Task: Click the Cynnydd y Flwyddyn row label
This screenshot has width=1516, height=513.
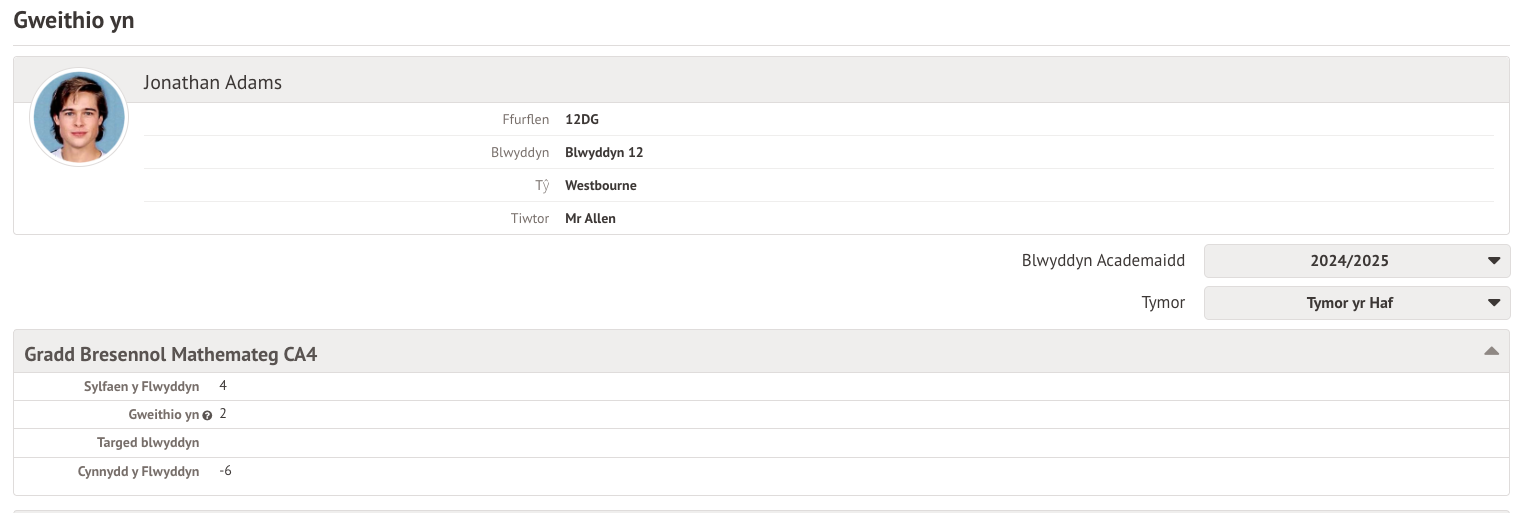Action: point(138,472)
